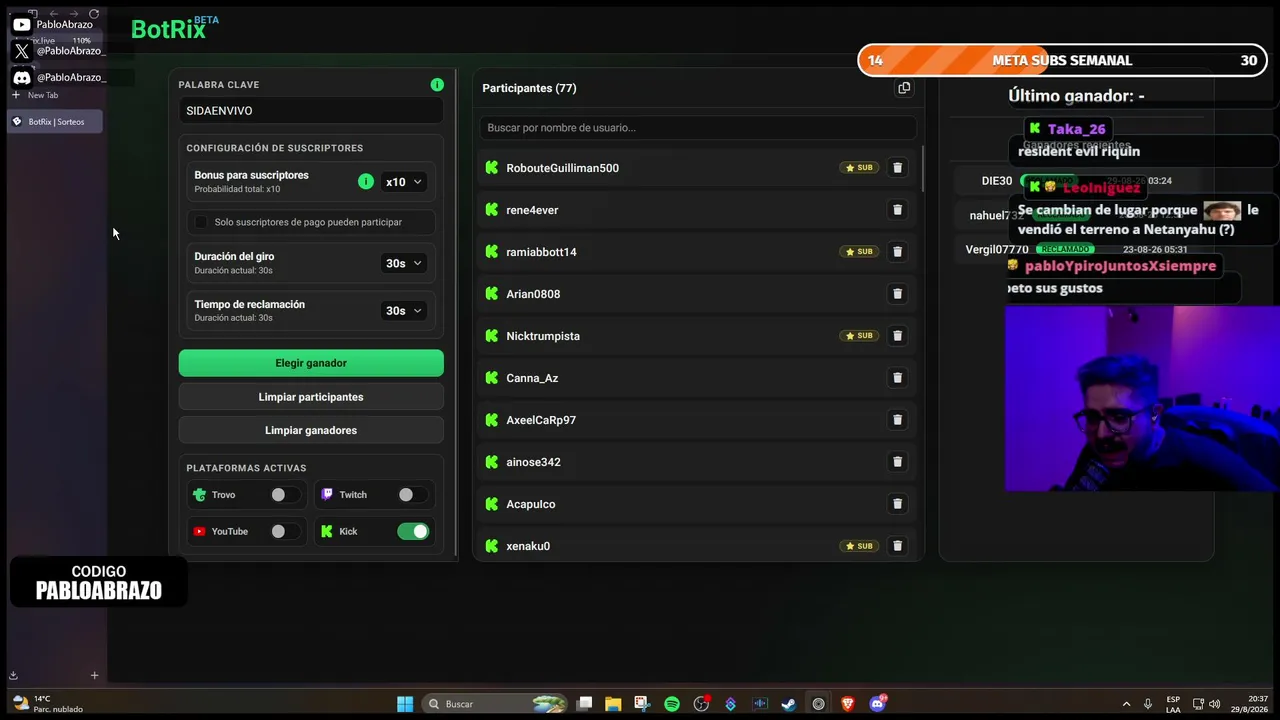Click participant name RobouteGuilliman500
The image size is (1280, 720).
(x=562, y=168)
